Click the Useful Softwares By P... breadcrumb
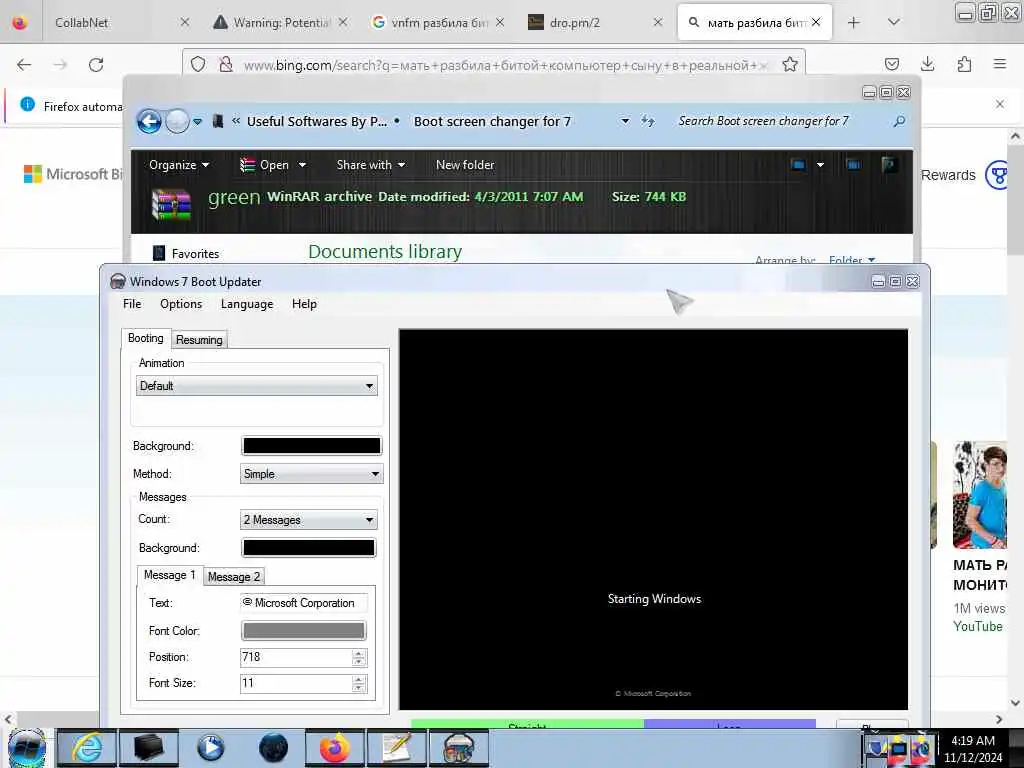 (x=317, y=121)
